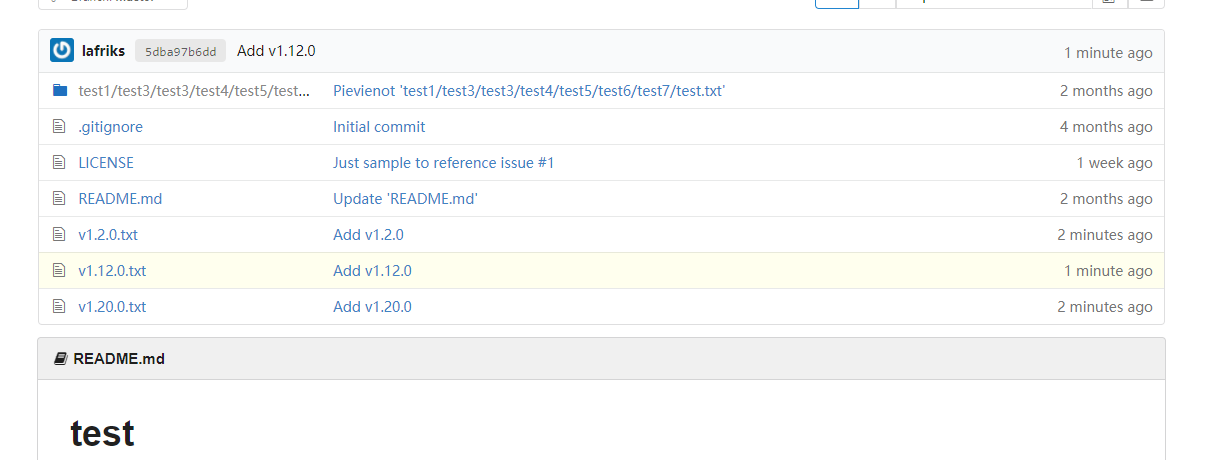The width and height of the screenshot is (1205, 460).
Task: Open README.md in the file list
Action: tap(120, 199)
